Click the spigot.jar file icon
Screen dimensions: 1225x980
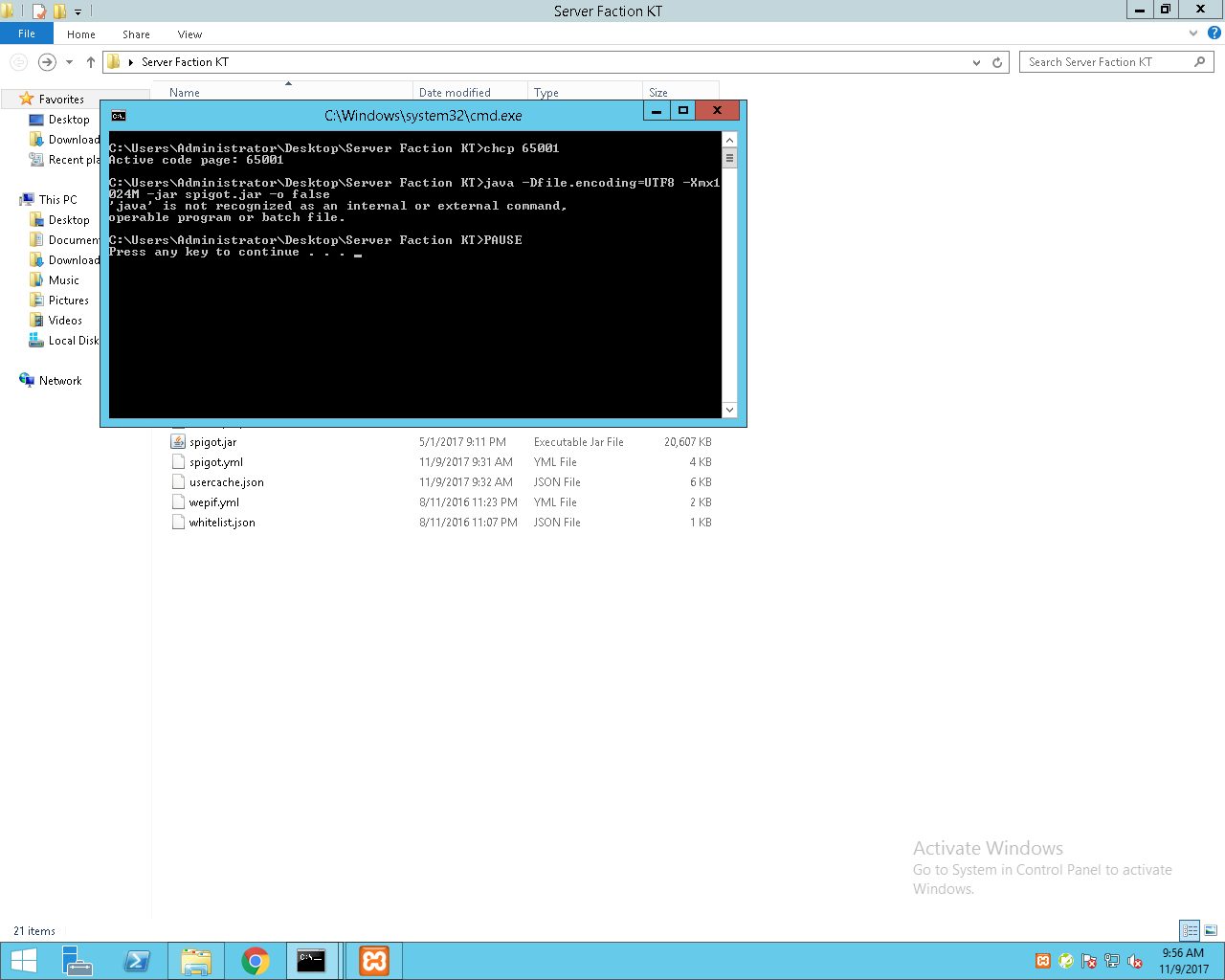point(178,442)
